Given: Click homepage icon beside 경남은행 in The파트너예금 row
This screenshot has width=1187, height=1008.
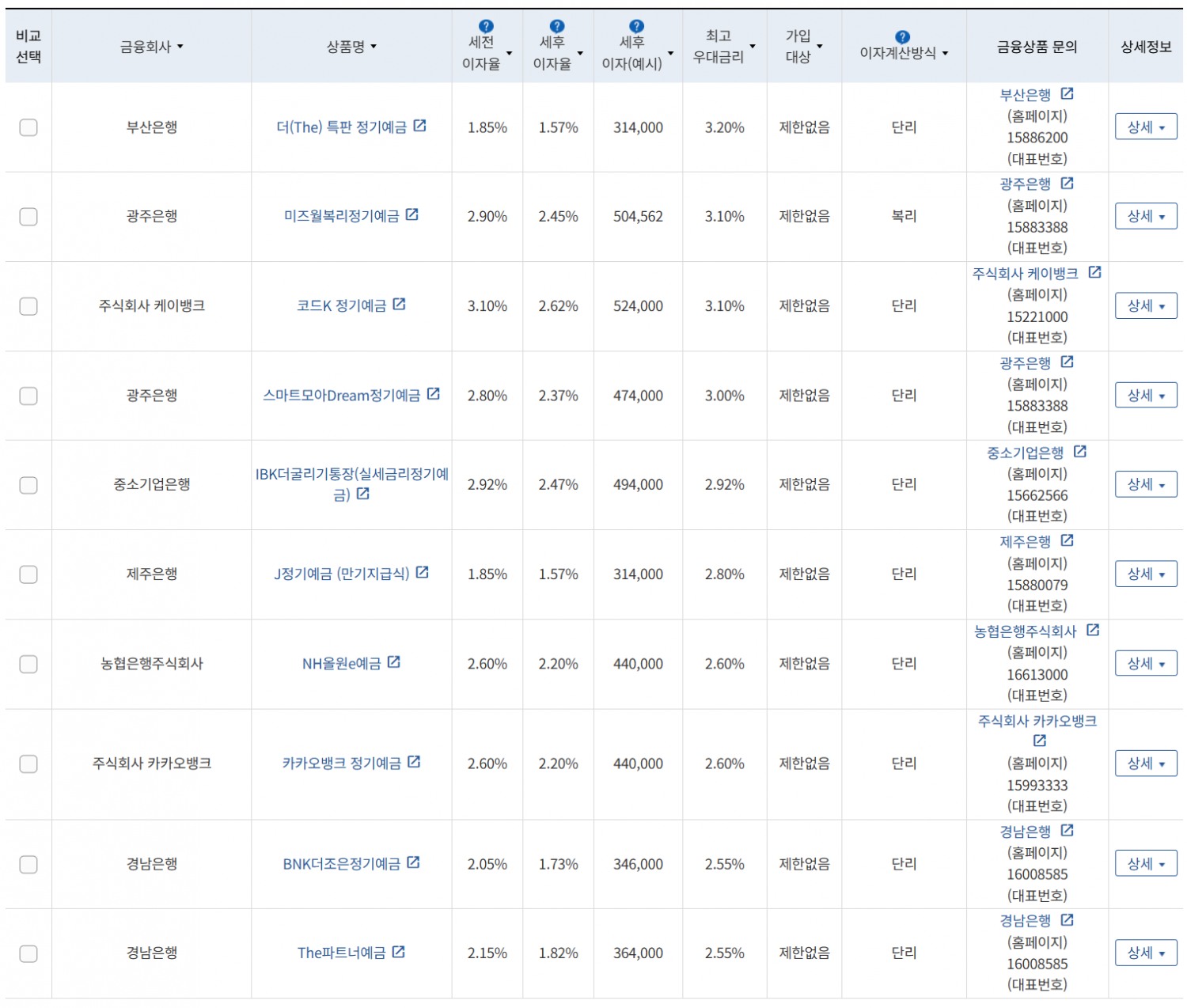Looking at the screenshot, I should (x=1067, y=920).
